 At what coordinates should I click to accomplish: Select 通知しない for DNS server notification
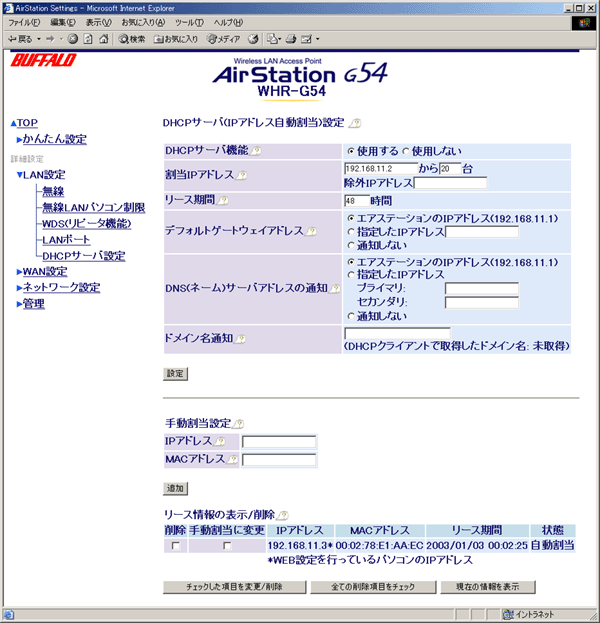tap(350, 316)
